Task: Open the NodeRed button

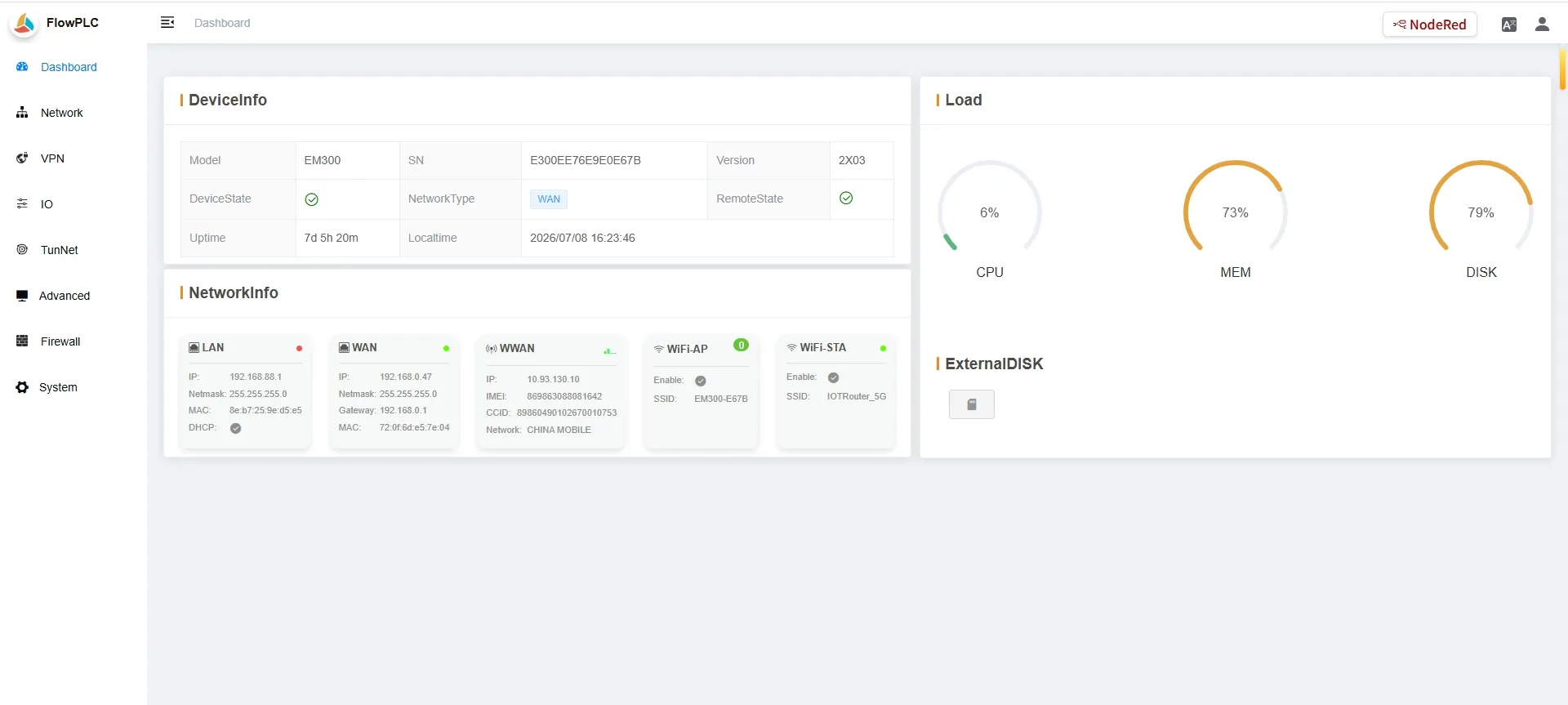Action: pyautogui.click(x=1430, y=25)
